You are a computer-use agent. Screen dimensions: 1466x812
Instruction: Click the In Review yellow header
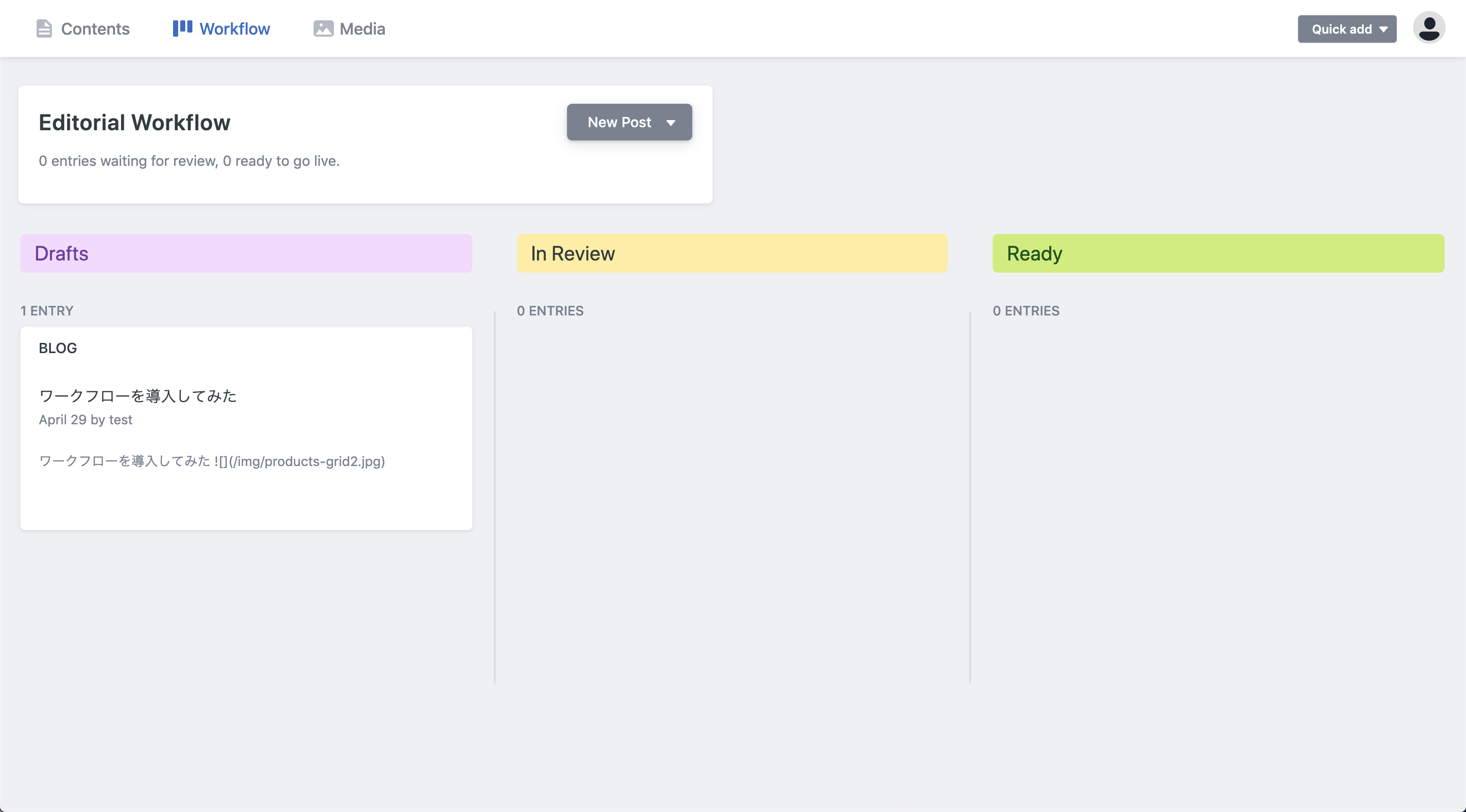point(732,253)
